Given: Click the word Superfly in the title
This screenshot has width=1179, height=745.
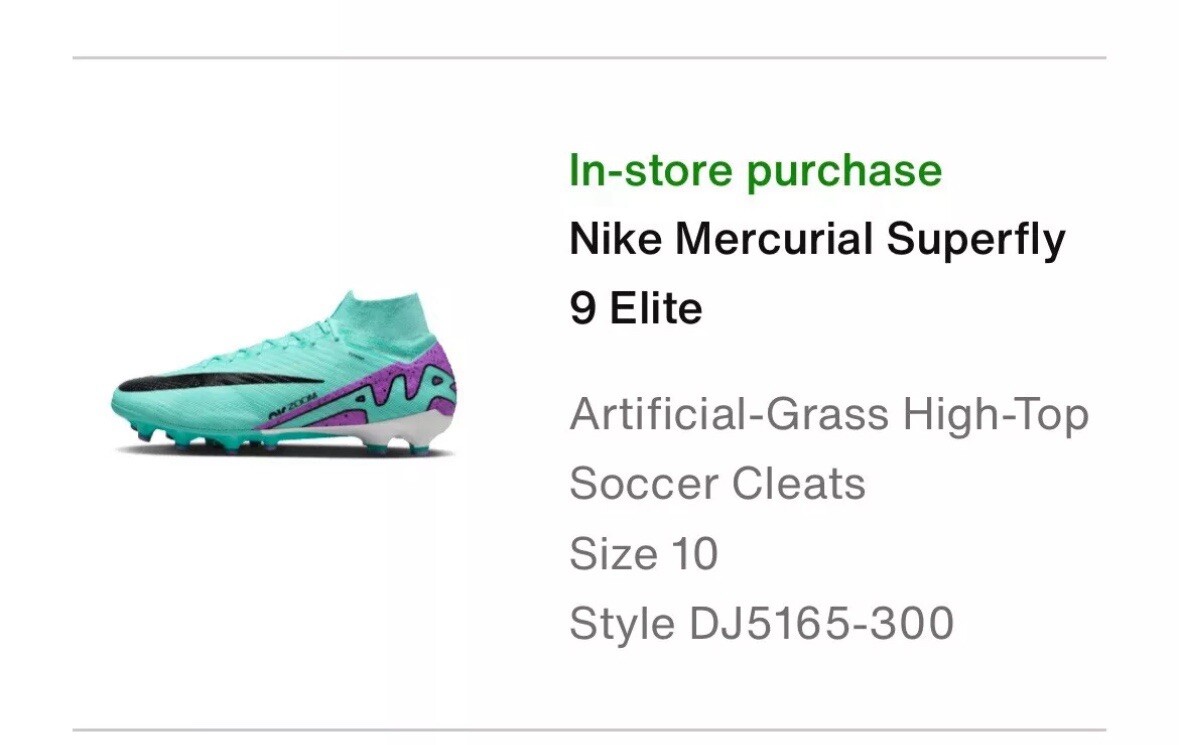Looking at the screenshot, I should (976, 241).
